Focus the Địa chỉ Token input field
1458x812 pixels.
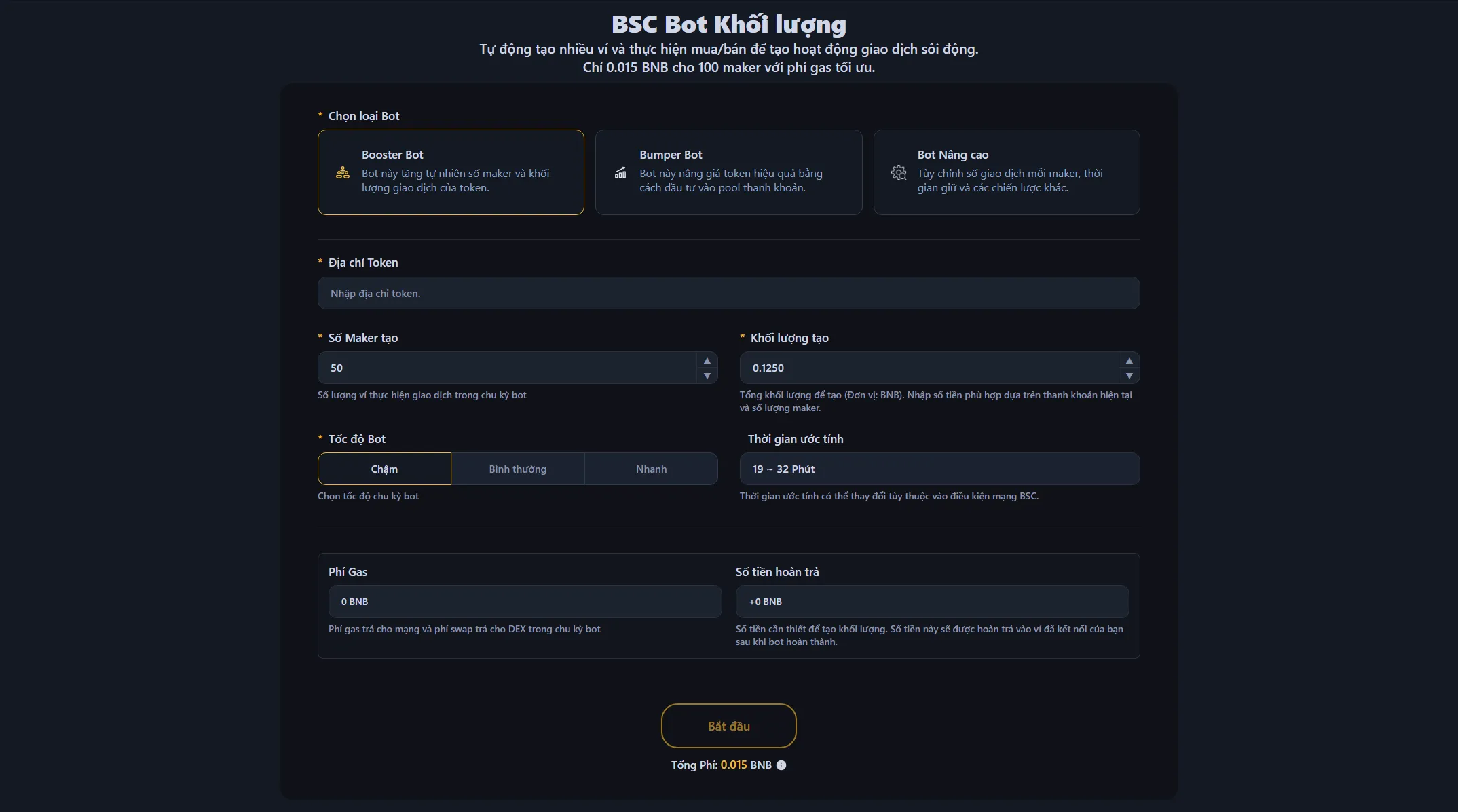[x=728, y=293]
